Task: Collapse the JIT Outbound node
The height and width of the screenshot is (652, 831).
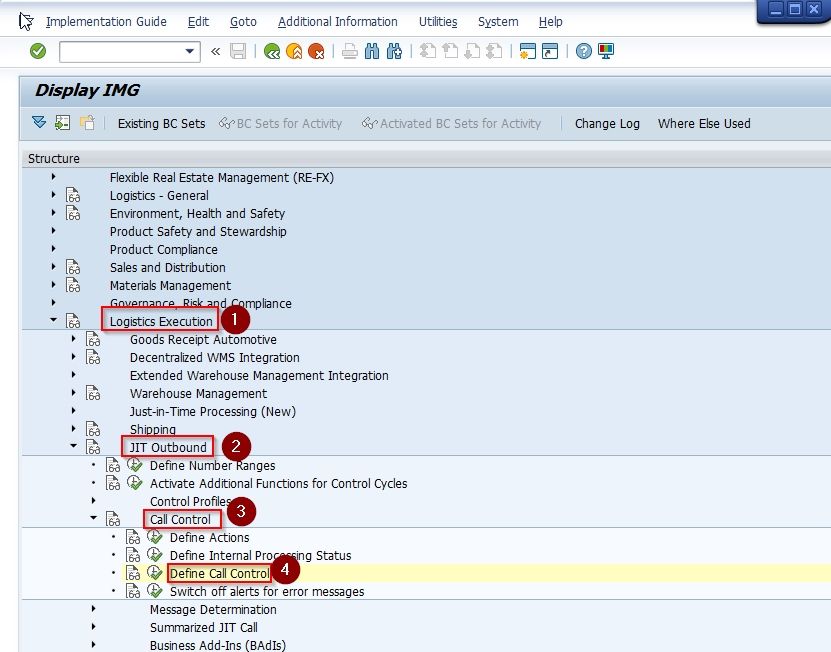Action: pos(74,446)
